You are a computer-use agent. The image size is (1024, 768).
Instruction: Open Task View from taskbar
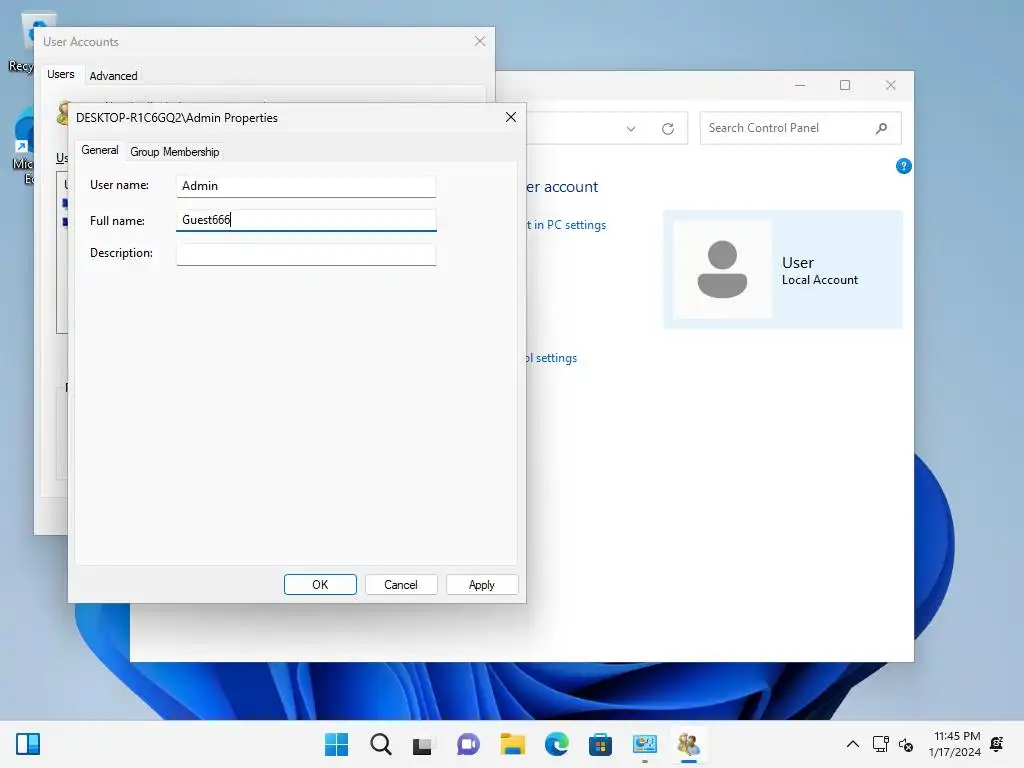tap(423, 744)
